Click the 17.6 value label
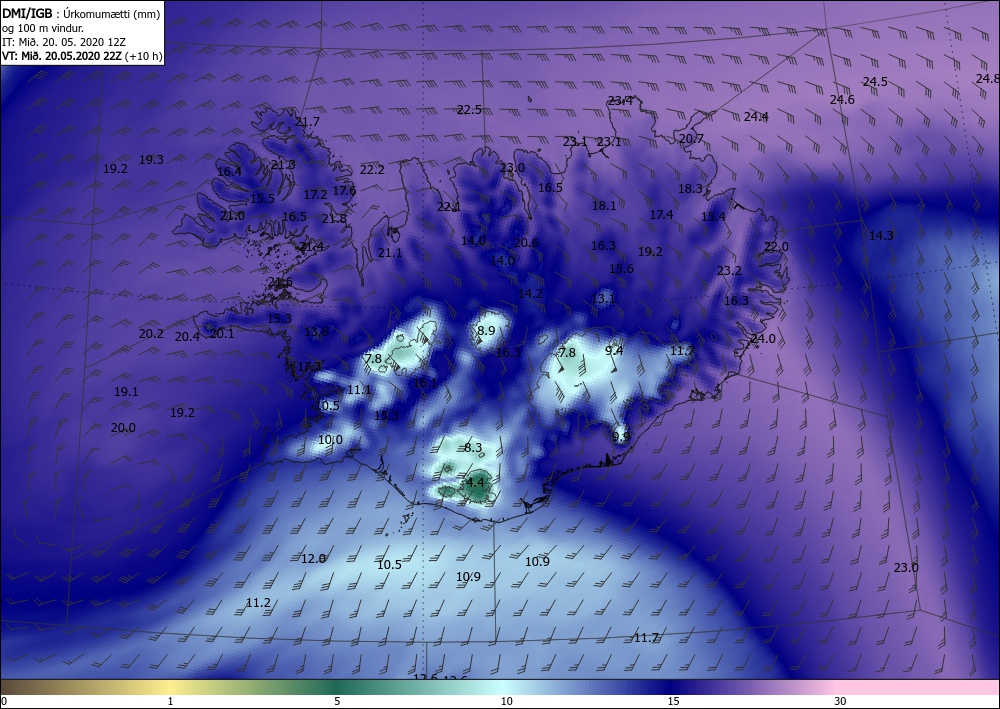 pyautogui.click(x=344, y=190)
